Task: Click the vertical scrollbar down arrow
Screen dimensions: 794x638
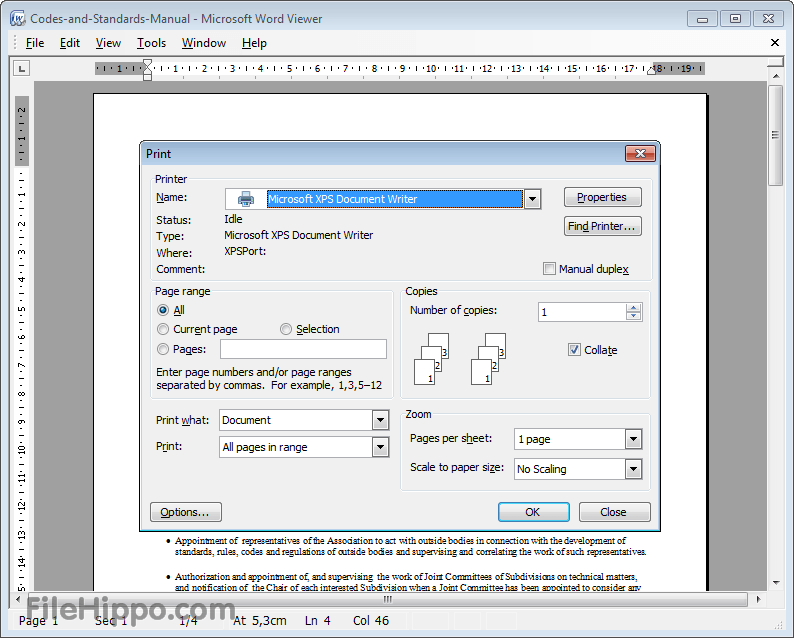Action: pos(776,583)
